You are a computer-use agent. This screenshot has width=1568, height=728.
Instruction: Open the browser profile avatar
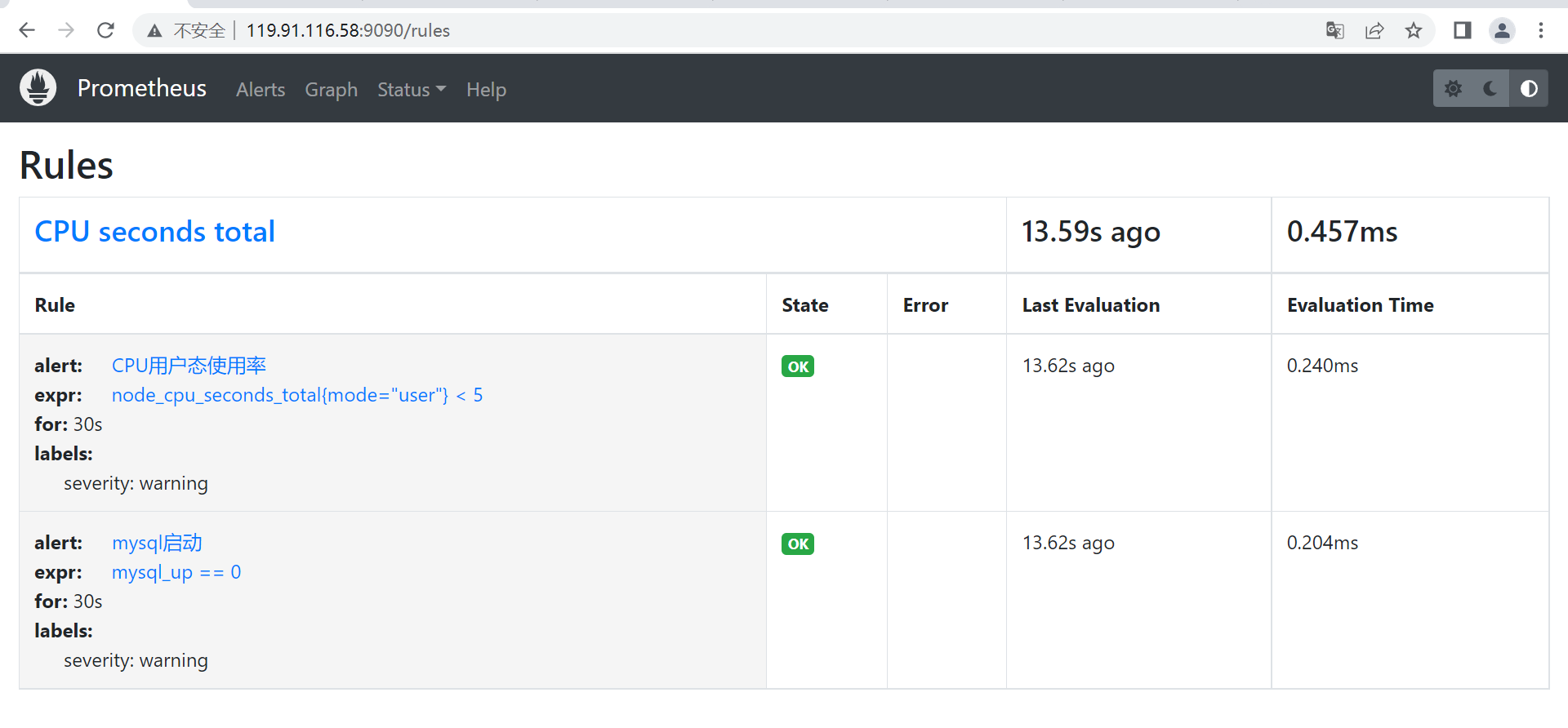point(1502,30)
